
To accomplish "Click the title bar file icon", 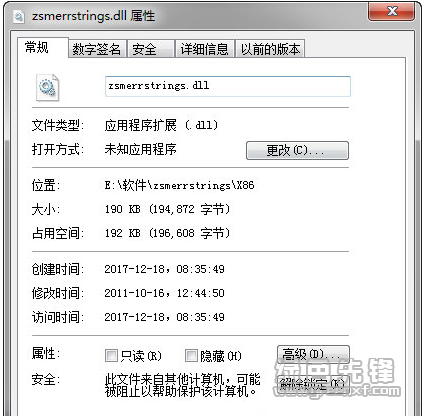I will pos(19,16).
